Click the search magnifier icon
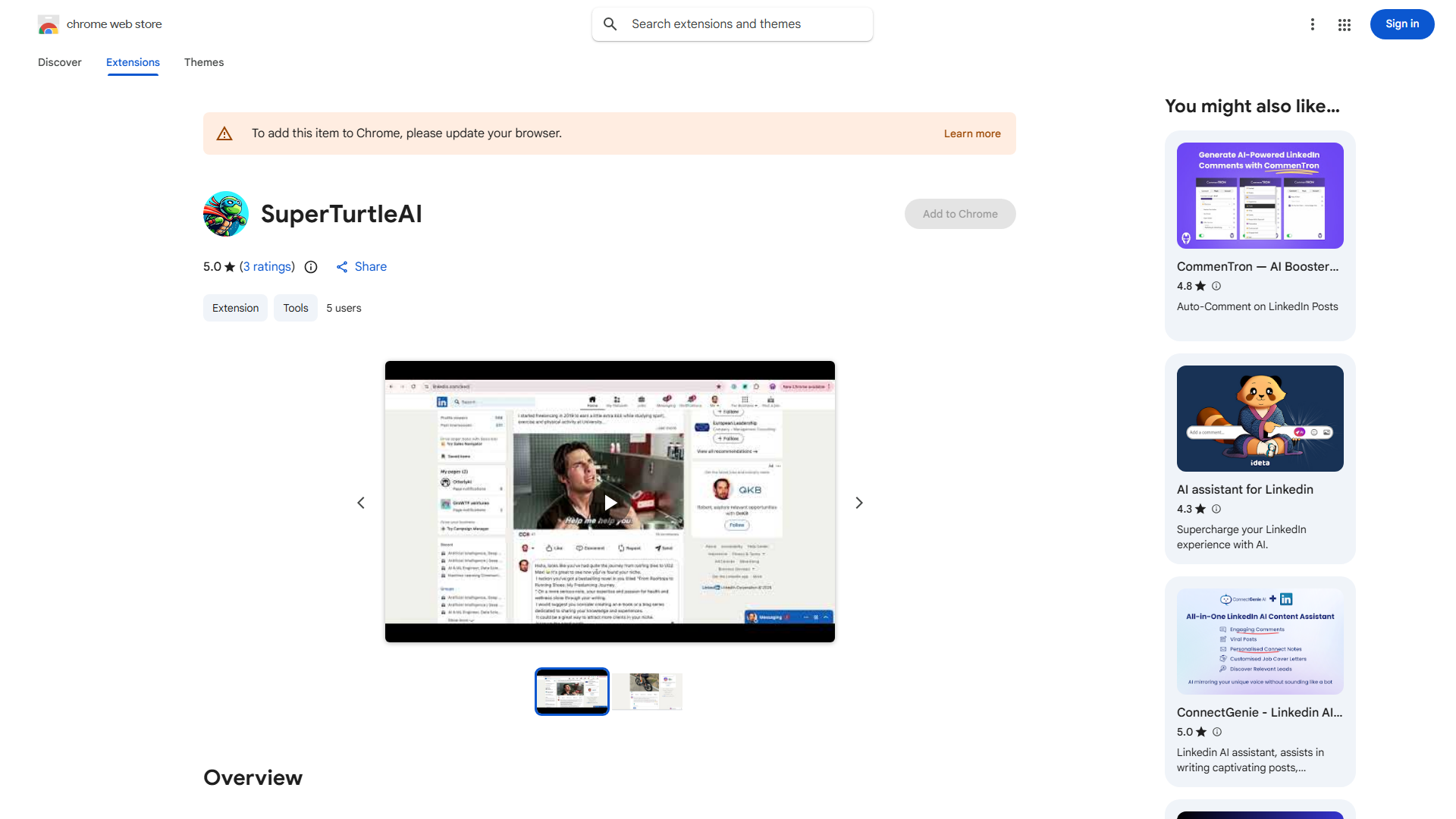The image size is (1456, 819). [x=610, y=24]
